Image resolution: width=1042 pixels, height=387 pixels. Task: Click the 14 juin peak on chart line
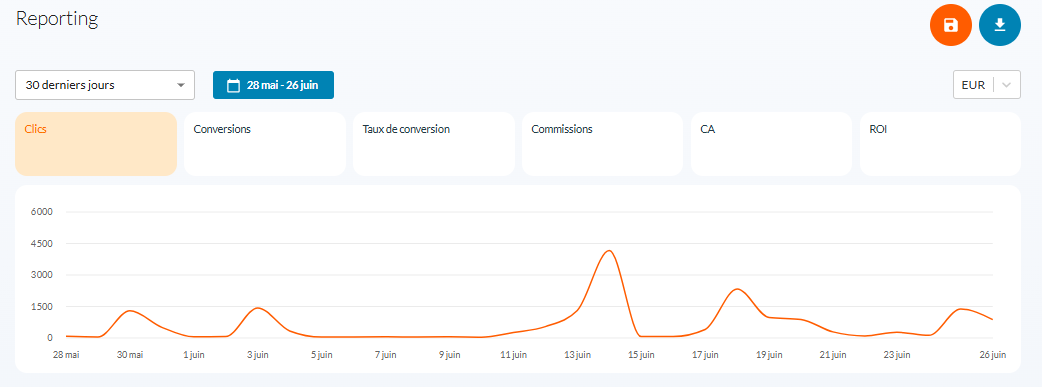pyautogui.click(x=609, y=251)
